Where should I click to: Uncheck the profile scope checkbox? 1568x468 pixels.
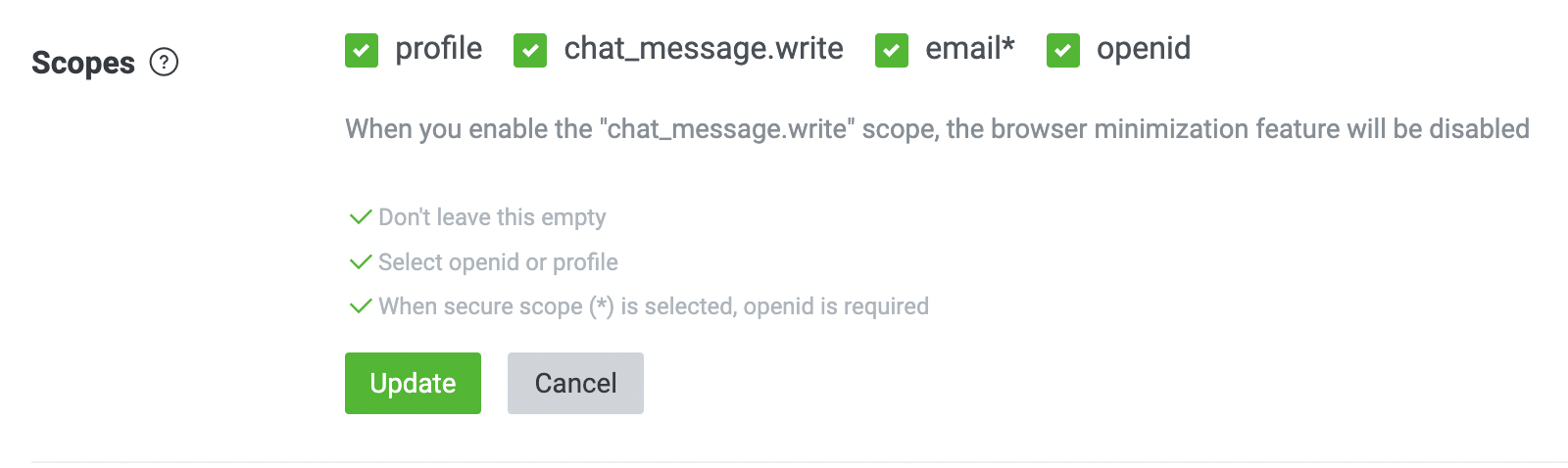(x=362, y=50)
